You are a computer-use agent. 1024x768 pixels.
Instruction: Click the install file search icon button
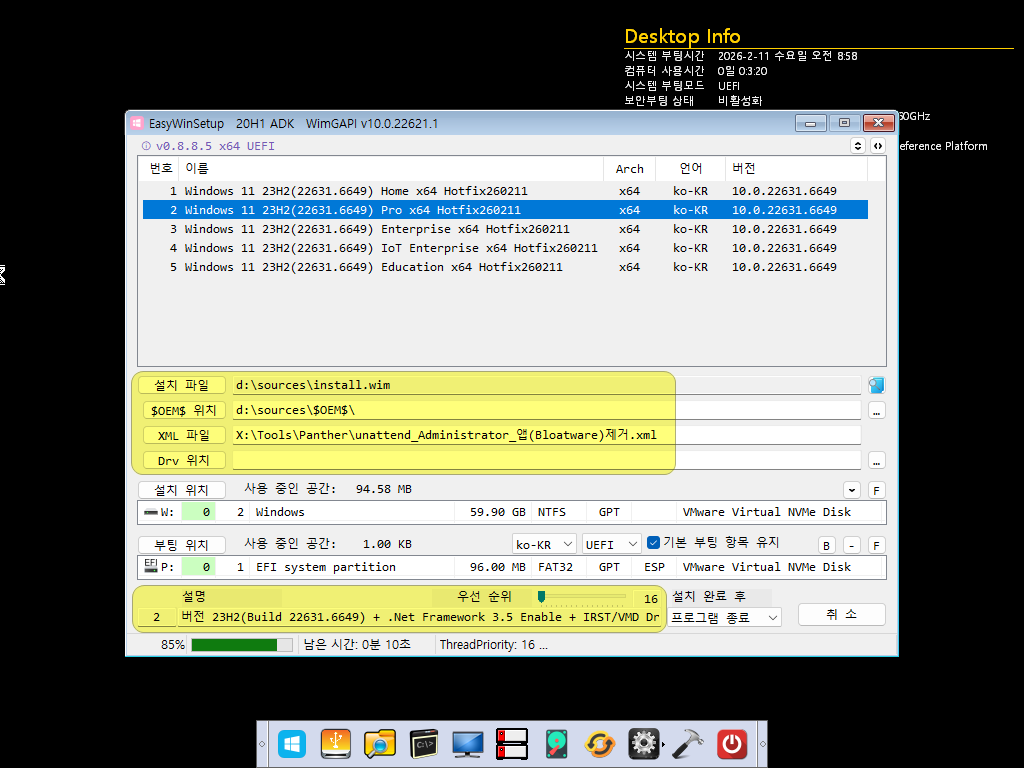point(876,385)
